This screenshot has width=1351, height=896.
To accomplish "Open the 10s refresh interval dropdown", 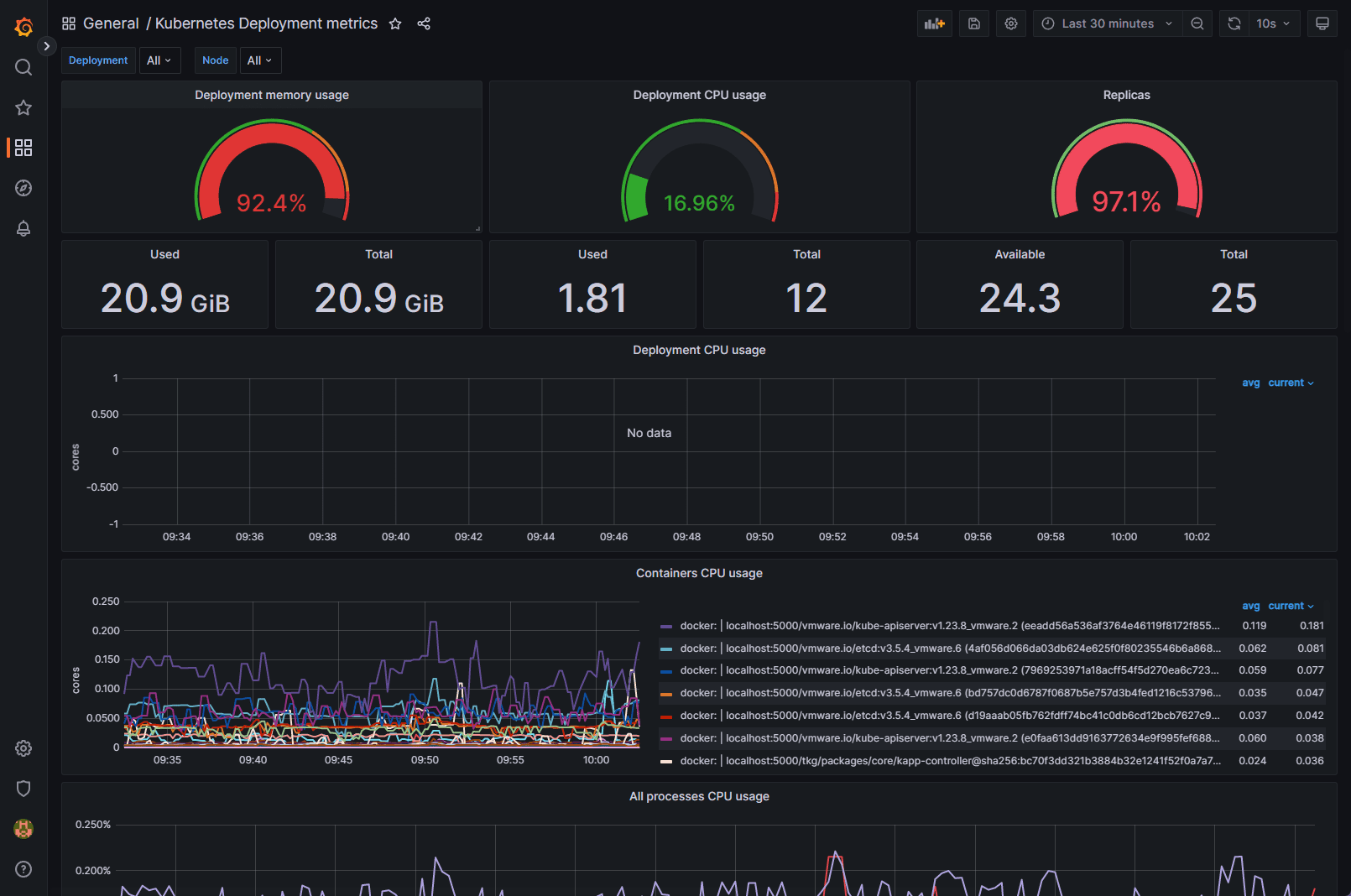I will [1273, 23].
